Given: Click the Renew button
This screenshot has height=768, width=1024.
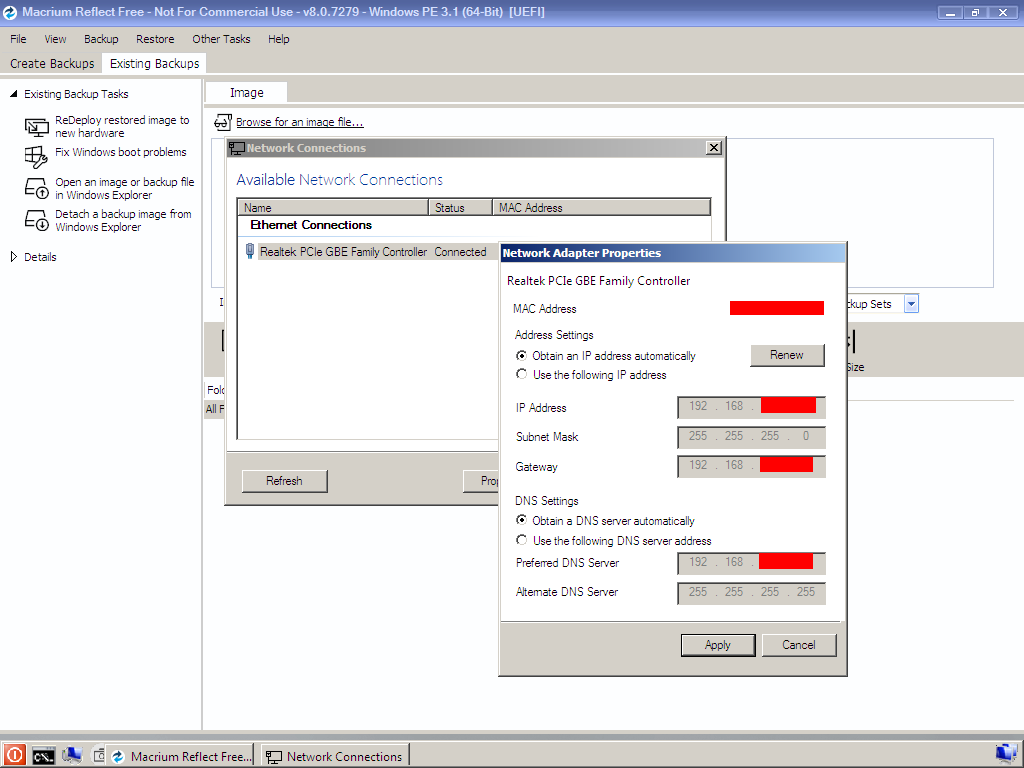Looking at the screenshot, I should [x=787, y=355].
